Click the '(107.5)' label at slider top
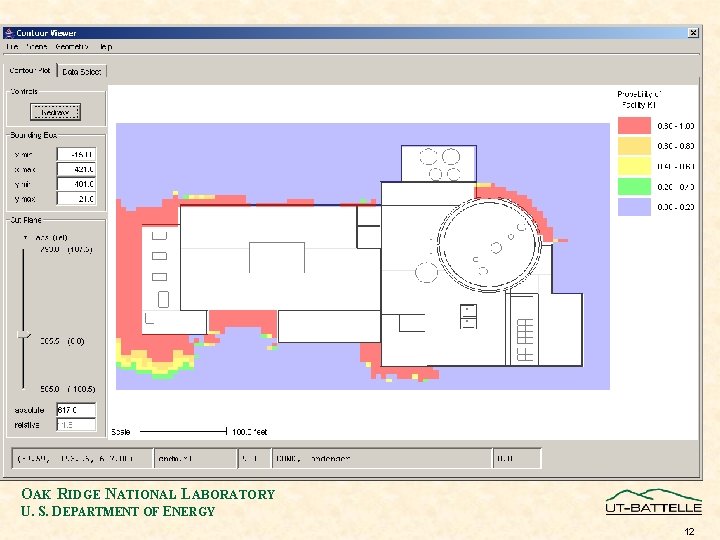This screenshot has height=540, width=720. point(80,249)
